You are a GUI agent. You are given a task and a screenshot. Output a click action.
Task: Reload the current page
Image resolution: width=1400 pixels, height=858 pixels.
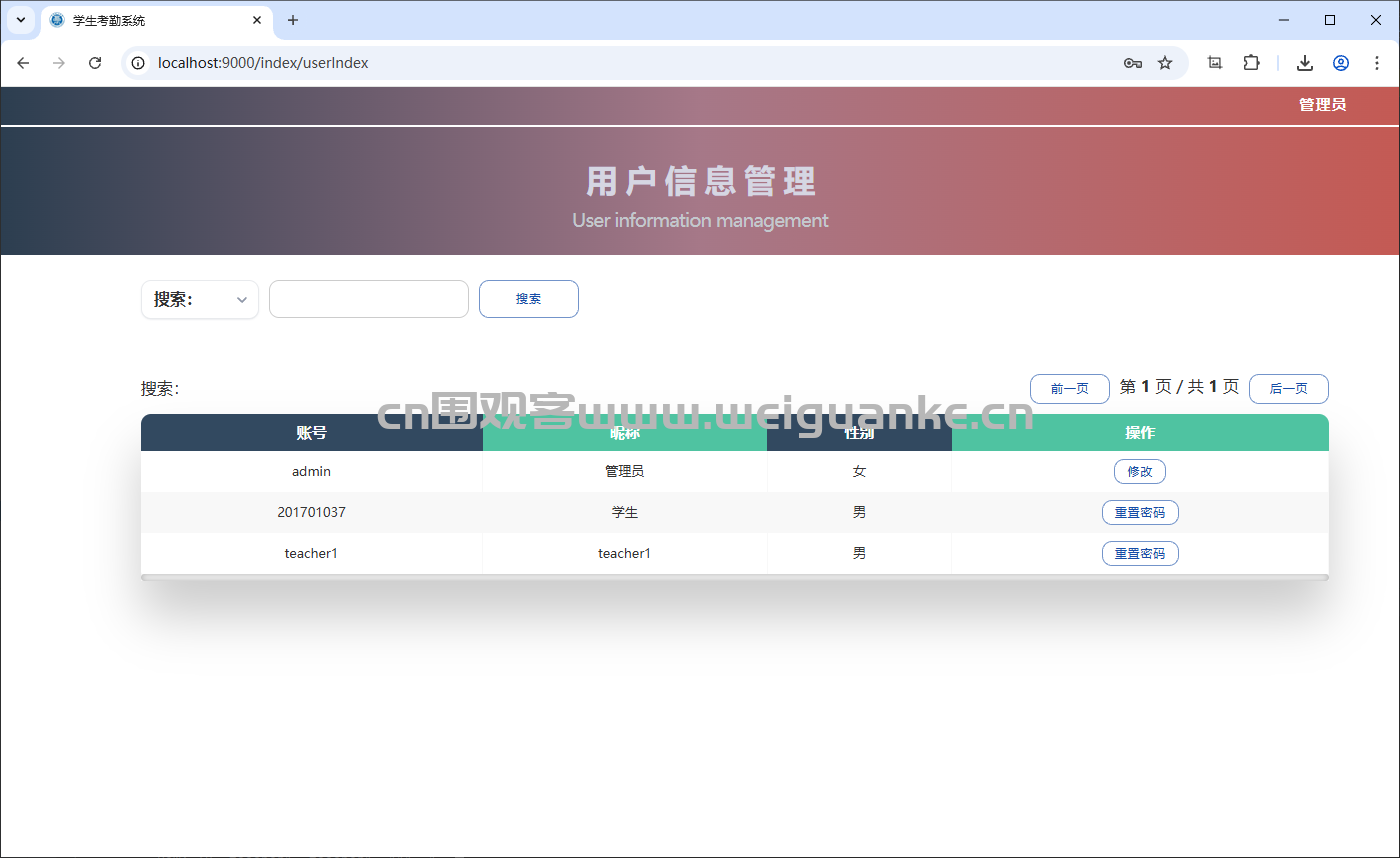pos(95,63)
